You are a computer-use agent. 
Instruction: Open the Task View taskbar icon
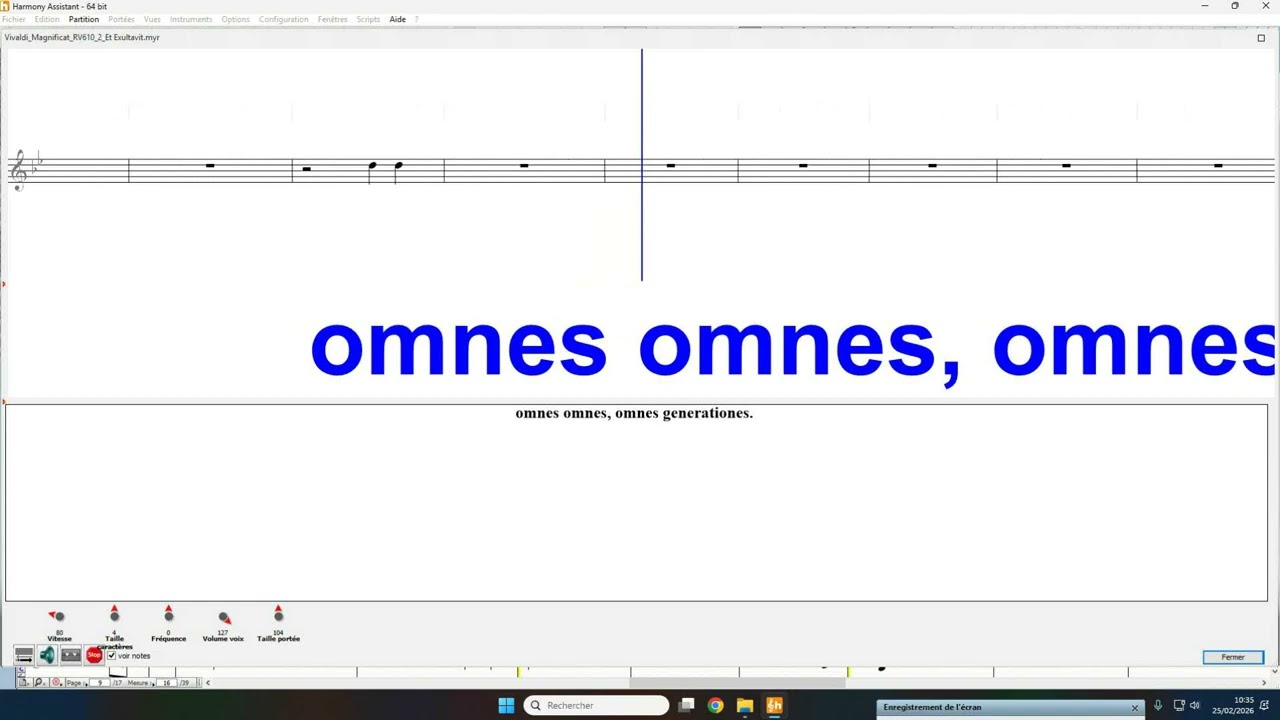click(x=686, y=705)
